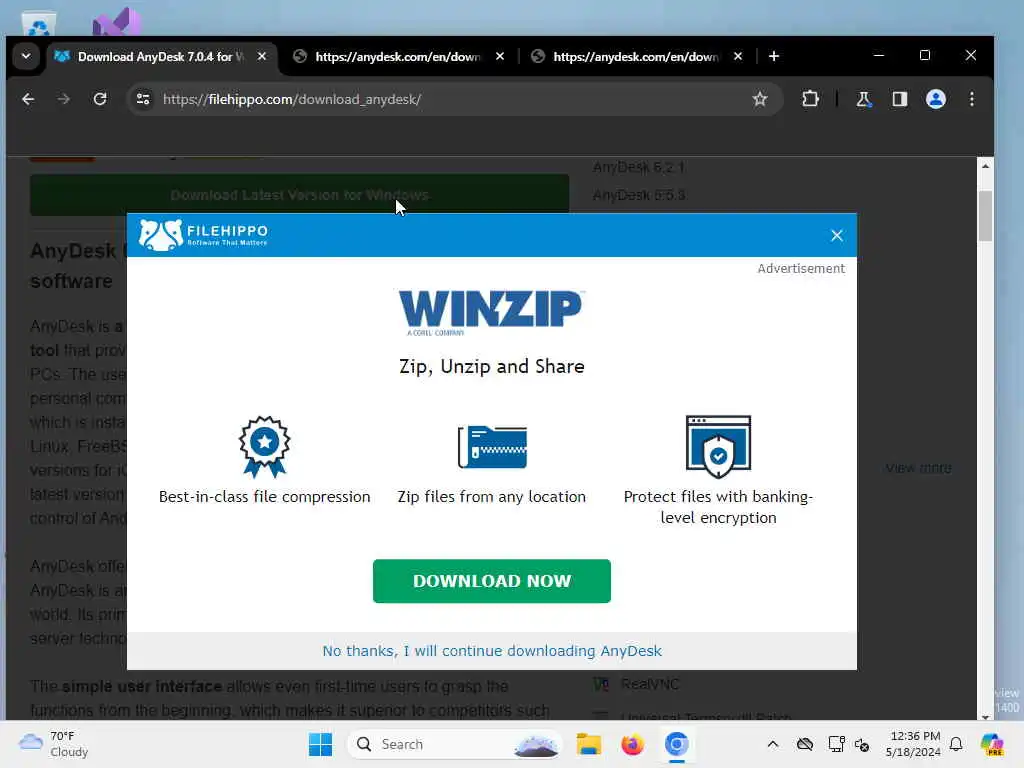Show hidden system tray icons
Screen dimensions: 1024x768
(x=773, y=744)
